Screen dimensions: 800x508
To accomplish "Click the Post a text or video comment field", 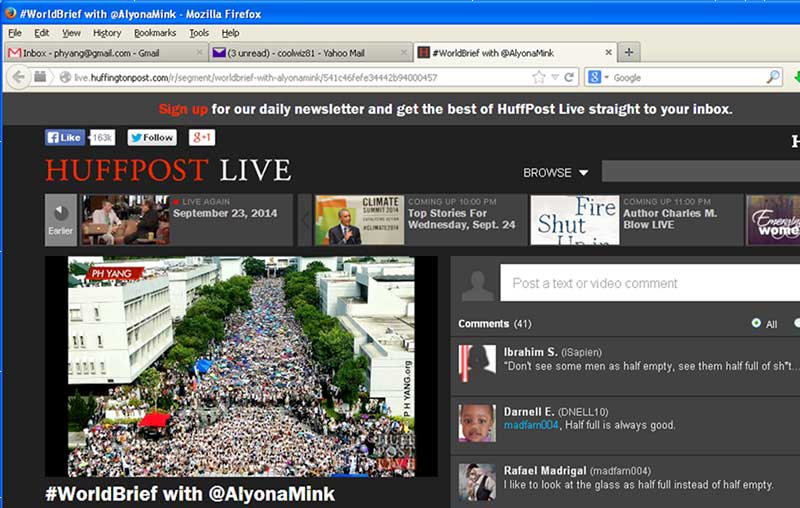I will click(x=650, y=283).
